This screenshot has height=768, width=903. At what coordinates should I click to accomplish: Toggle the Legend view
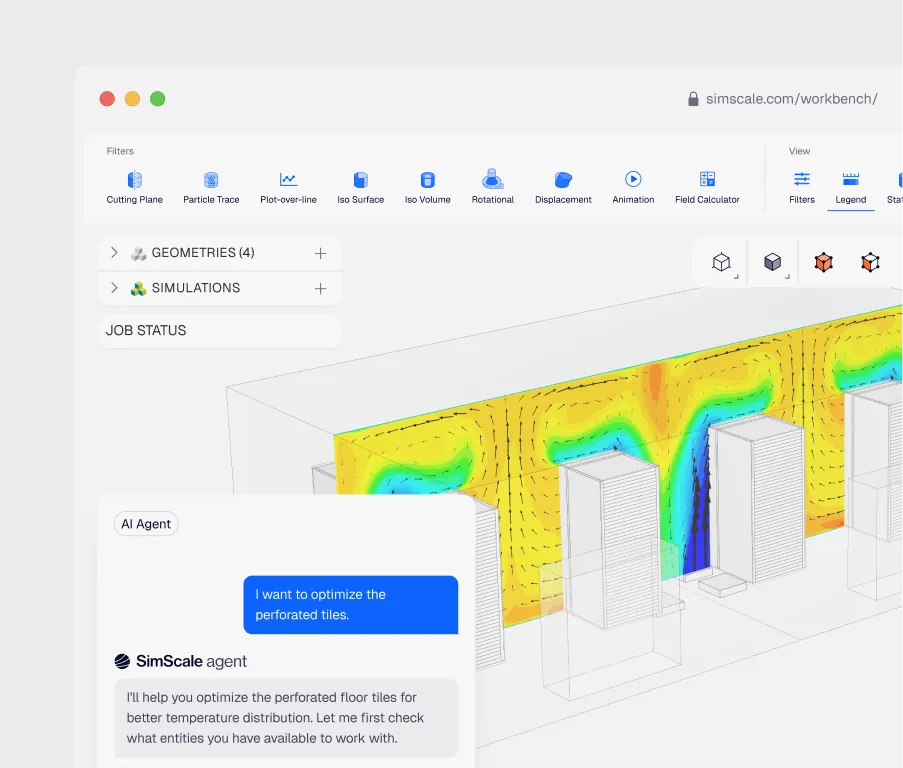(x=851, y=188)
